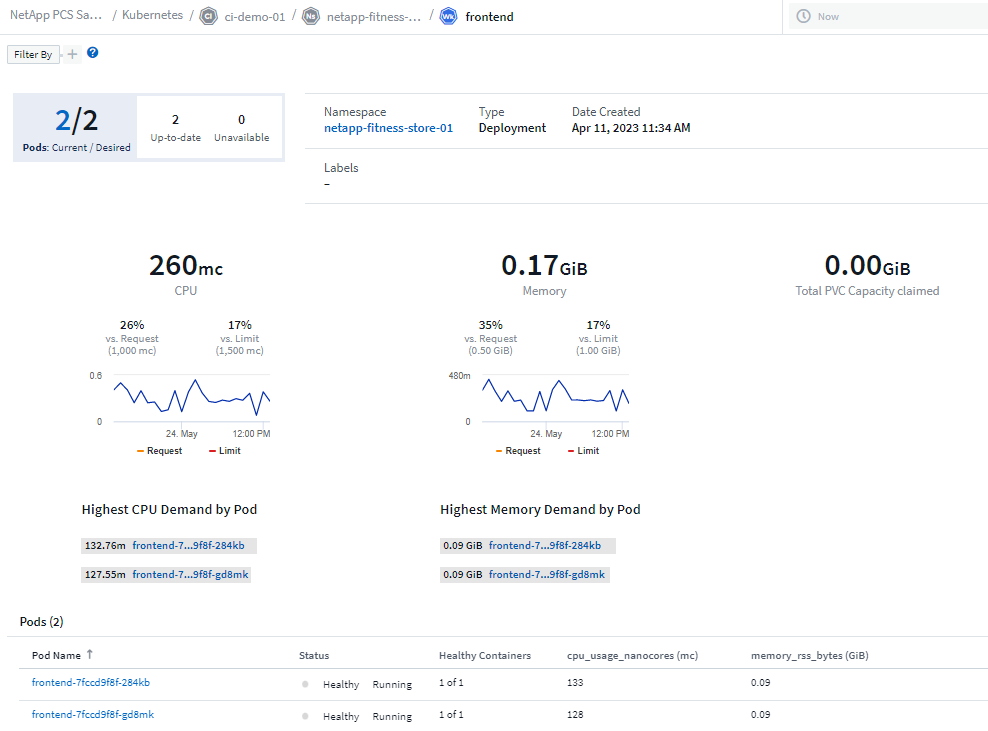Open the Now time range dropdown

point(887,17)
